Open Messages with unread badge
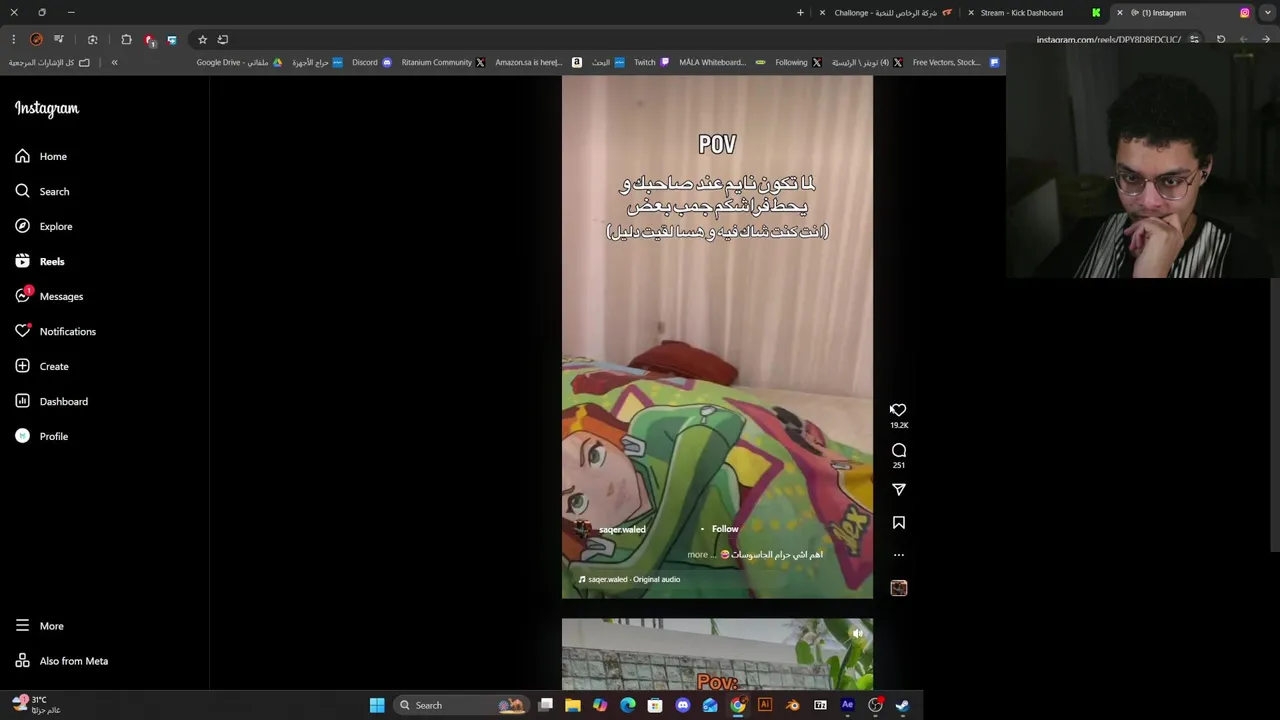1280x720 pixels. point(49,296)
